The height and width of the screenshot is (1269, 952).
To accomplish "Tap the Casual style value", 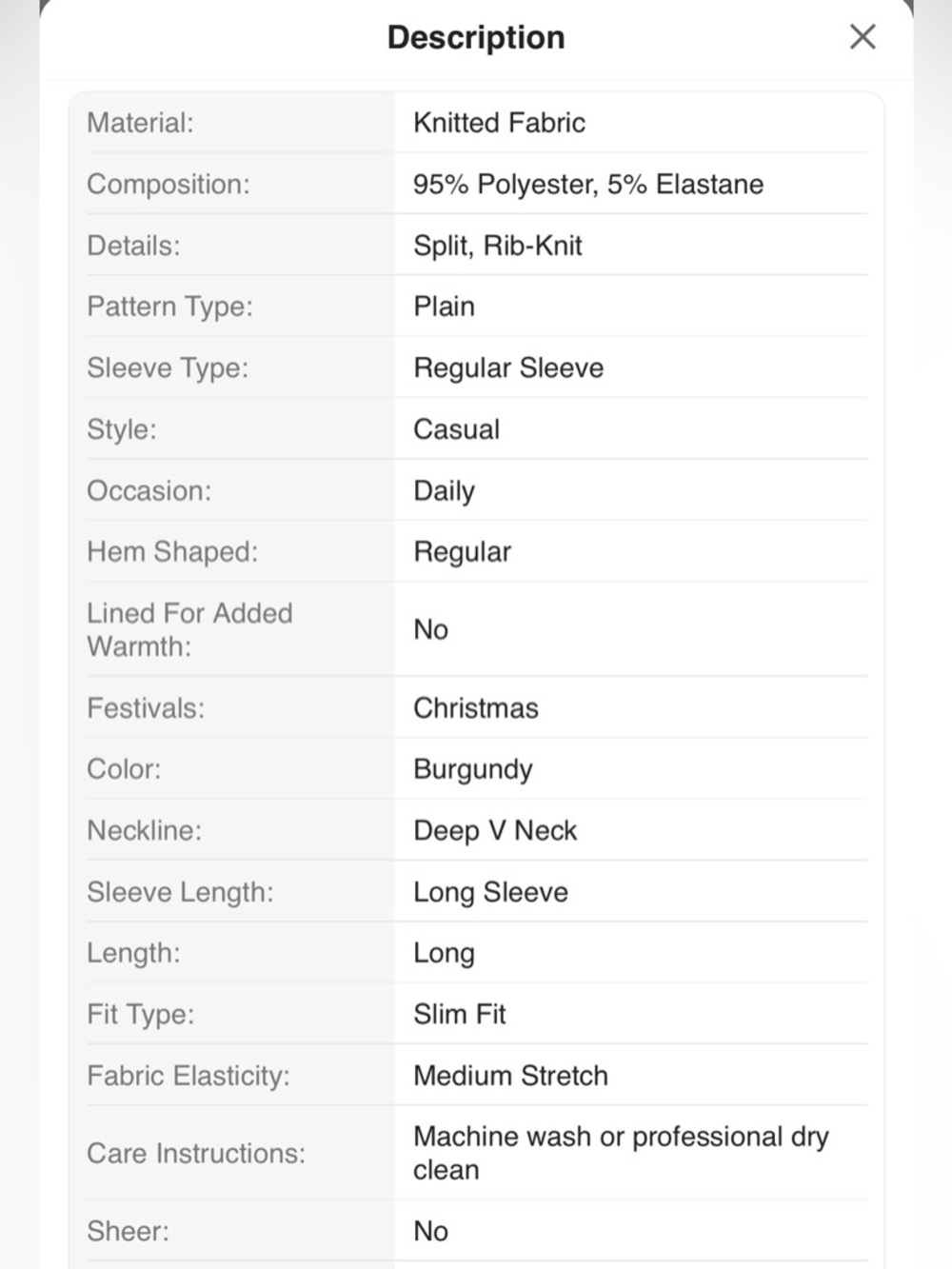I will (456, 429).
